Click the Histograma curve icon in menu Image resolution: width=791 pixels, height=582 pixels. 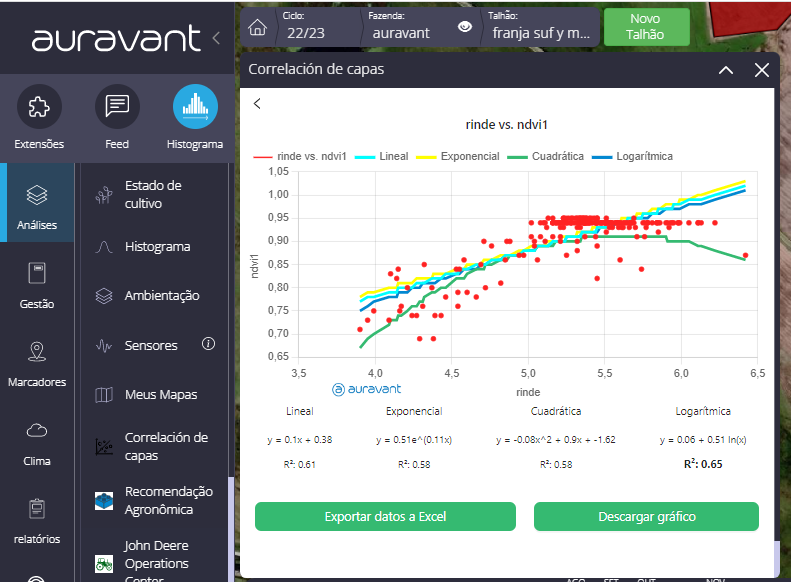pos(104,247)
